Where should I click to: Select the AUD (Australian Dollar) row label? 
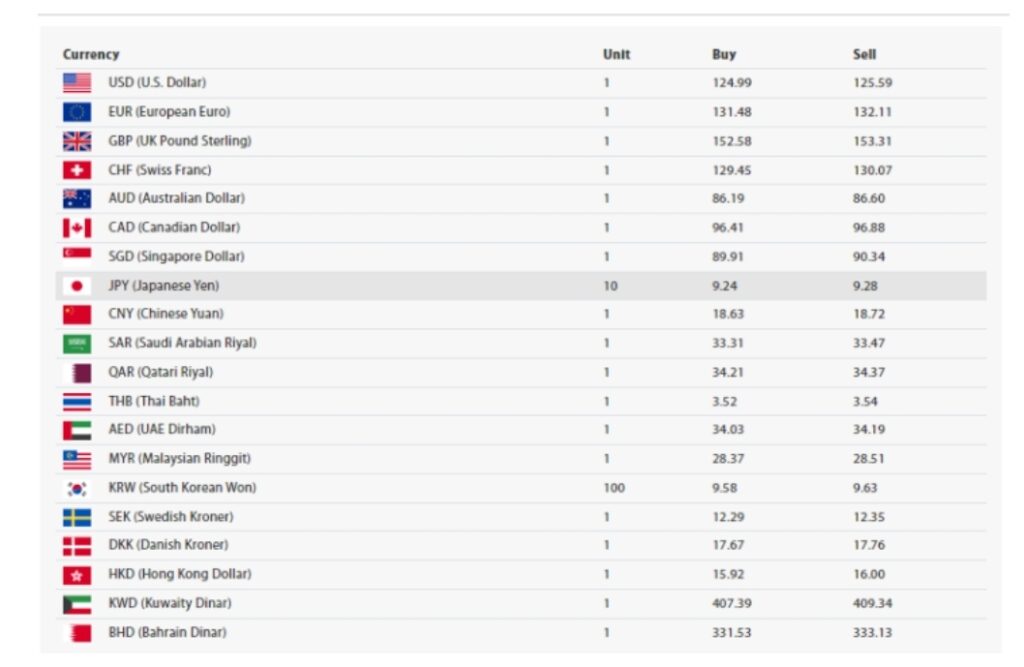pyautogui.click(x=176, y=198)
